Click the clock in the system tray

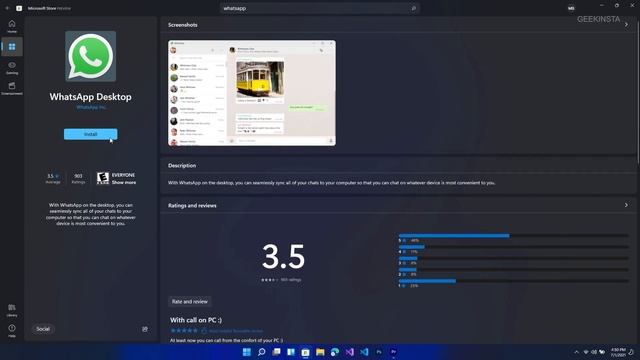(x=618, y=352)
